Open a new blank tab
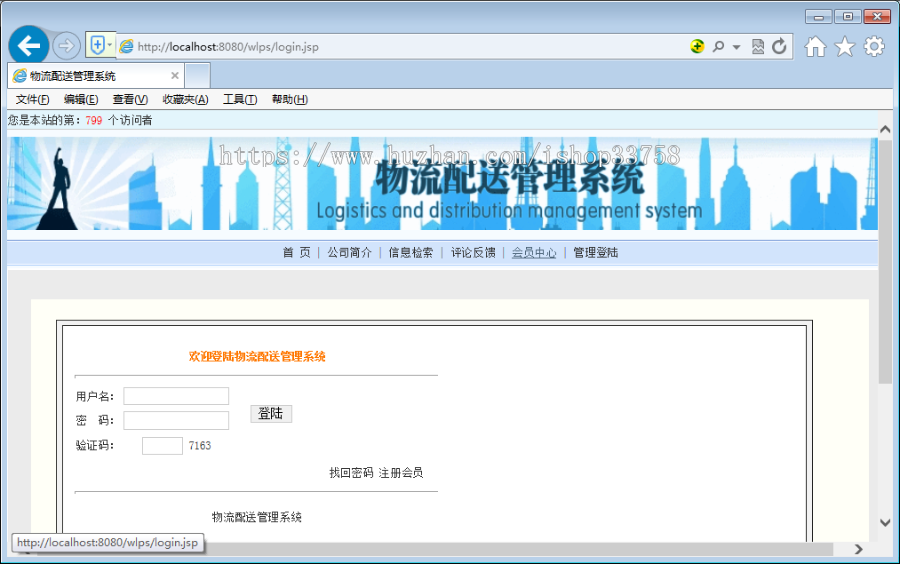 pos(197,76)
